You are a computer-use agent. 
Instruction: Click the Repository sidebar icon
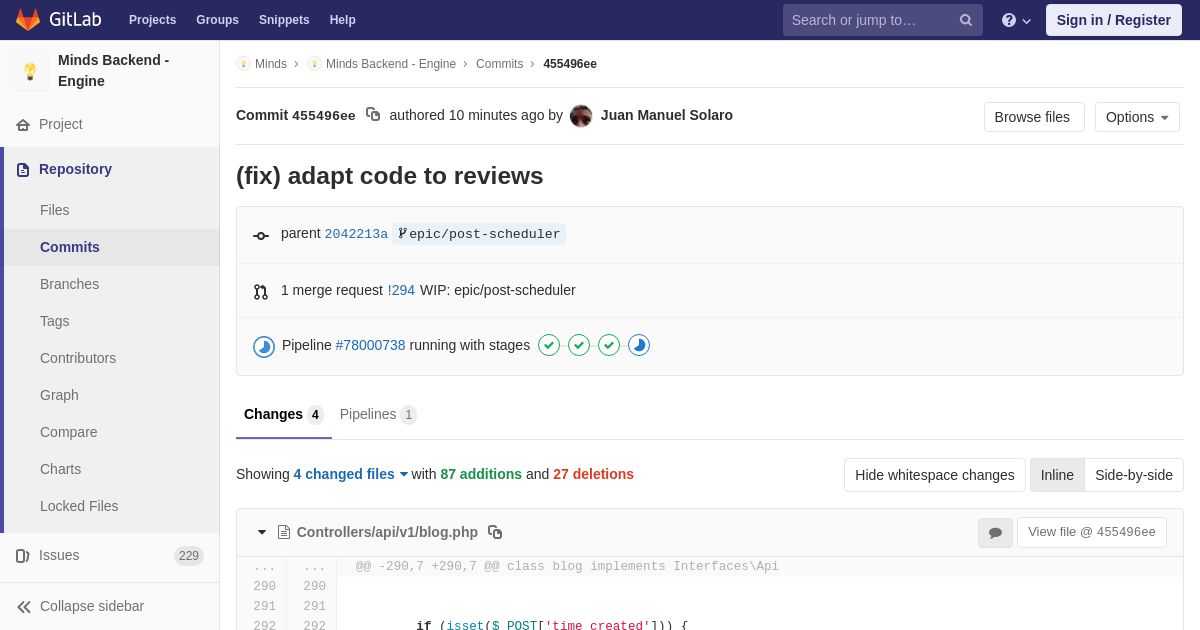[23, 170]
